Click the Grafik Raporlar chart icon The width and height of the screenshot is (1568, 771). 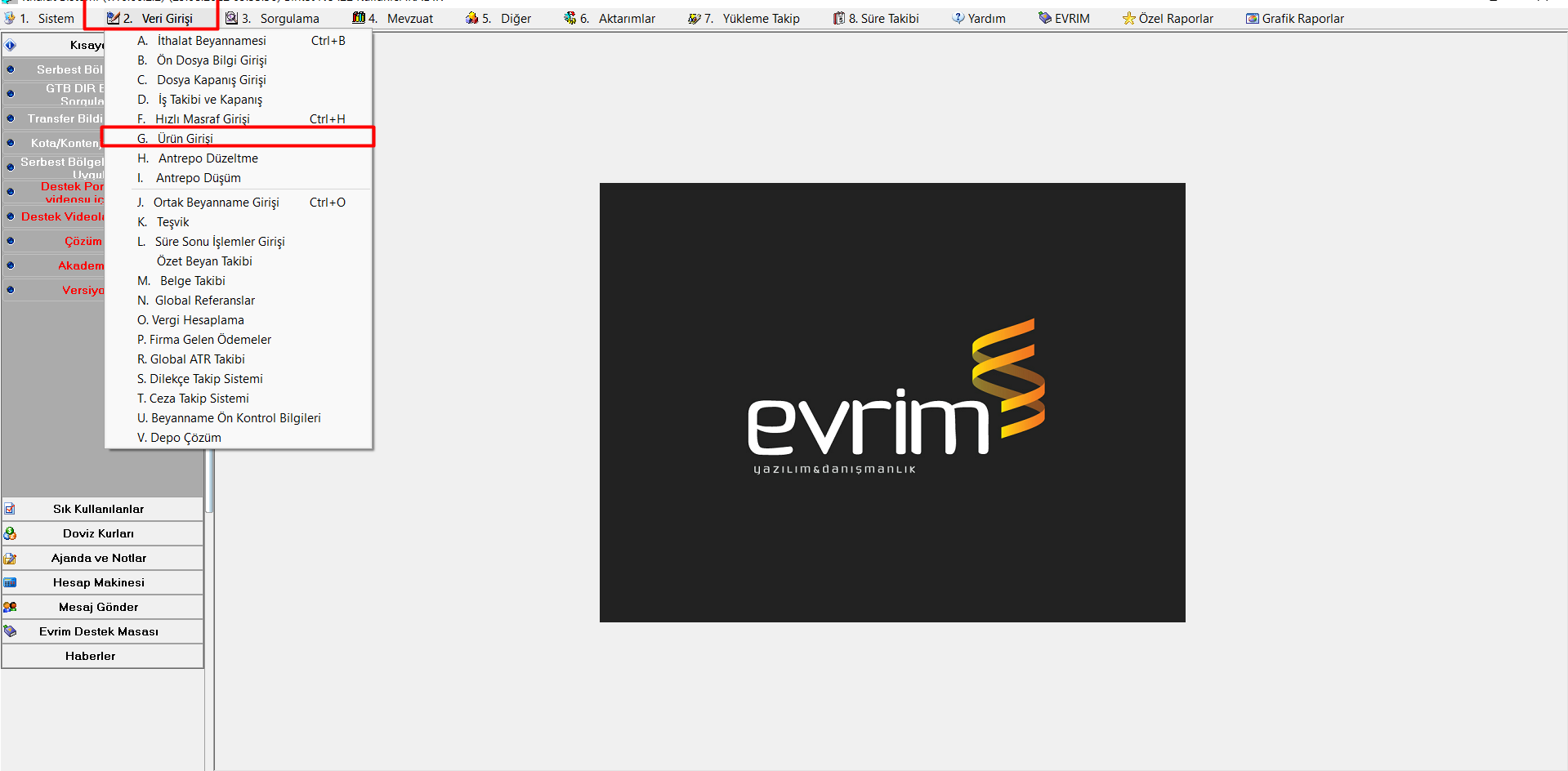[x=1253, y=18]
